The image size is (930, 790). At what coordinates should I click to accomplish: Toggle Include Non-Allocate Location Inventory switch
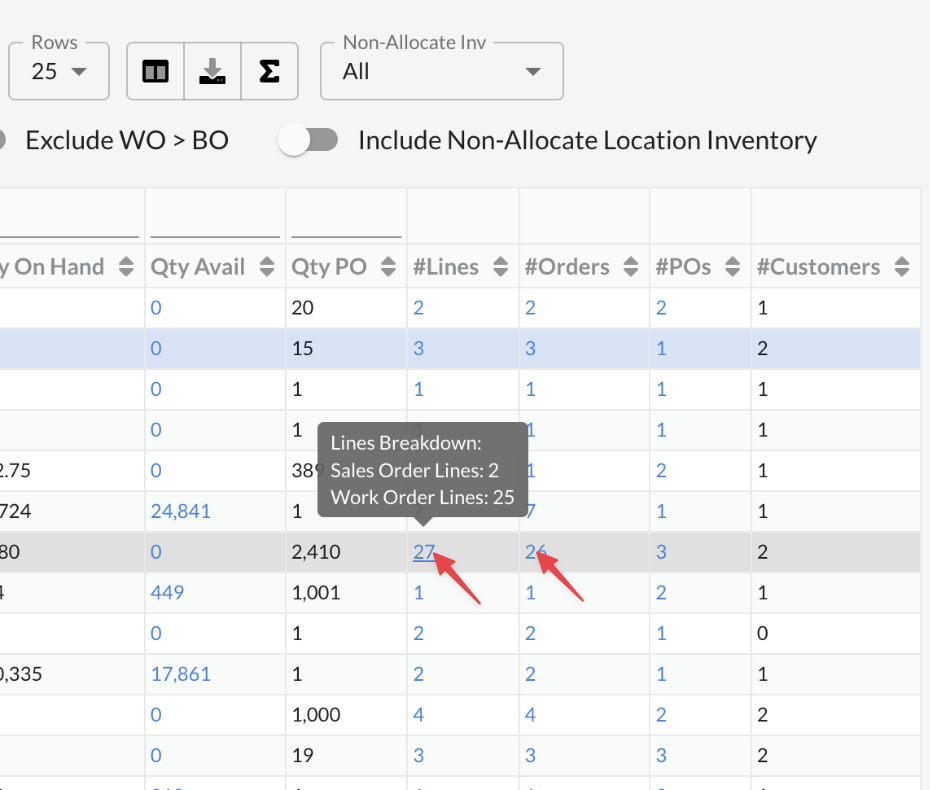coord(308,141)
